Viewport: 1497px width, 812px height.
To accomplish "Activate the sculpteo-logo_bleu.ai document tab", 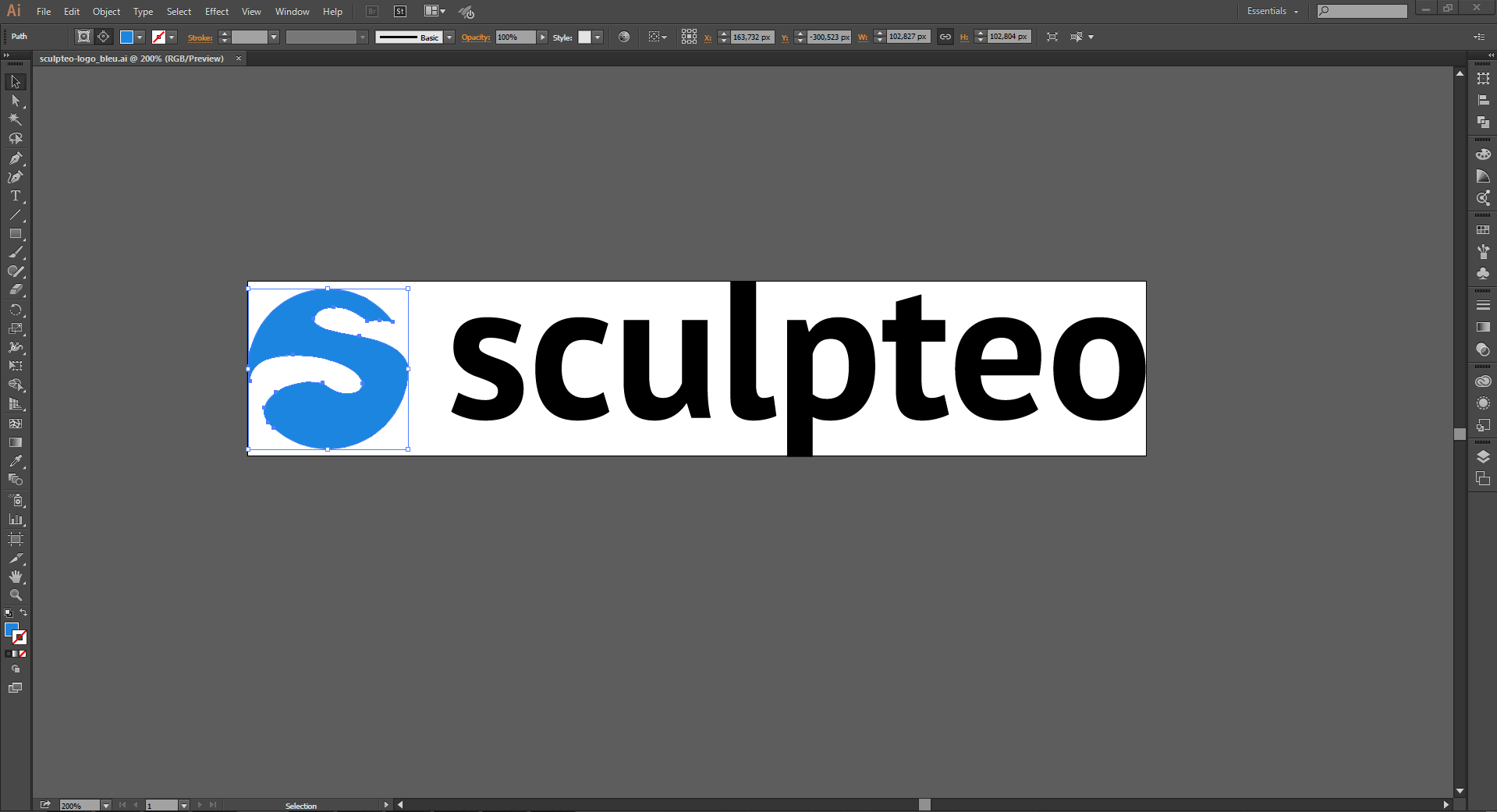I will point(133,58).
